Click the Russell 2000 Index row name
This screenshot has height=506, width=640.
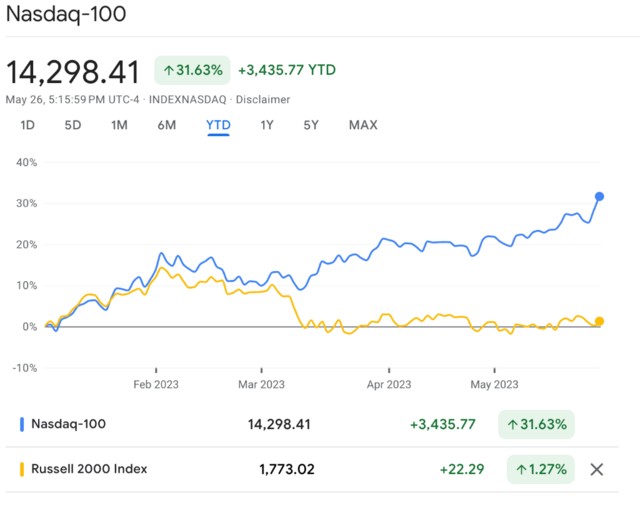[x=89, y=469]
